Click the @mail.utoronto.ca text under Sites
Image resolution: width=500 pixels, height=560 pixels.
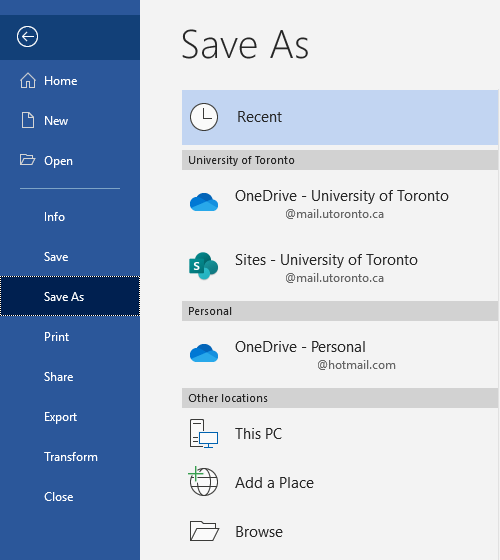[x=335, y=278]
